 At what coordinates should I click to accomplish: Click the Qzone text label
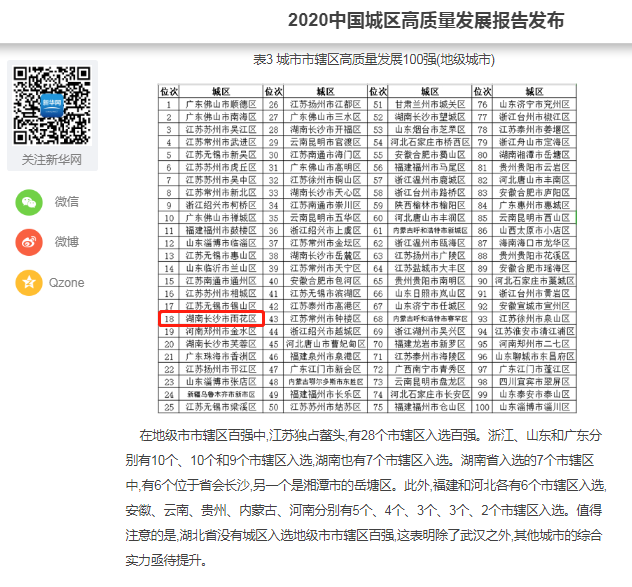[x=67, y=283]
